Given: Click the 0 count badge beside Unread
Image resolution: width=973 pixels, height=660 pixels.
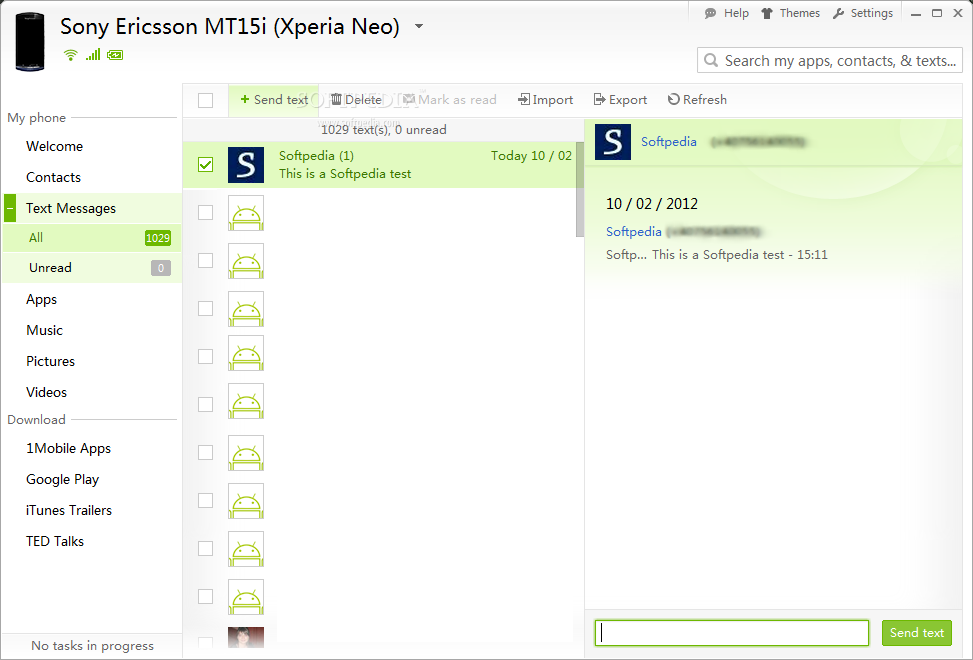Looking at the screenshot, I should click(x=161, y=268).
